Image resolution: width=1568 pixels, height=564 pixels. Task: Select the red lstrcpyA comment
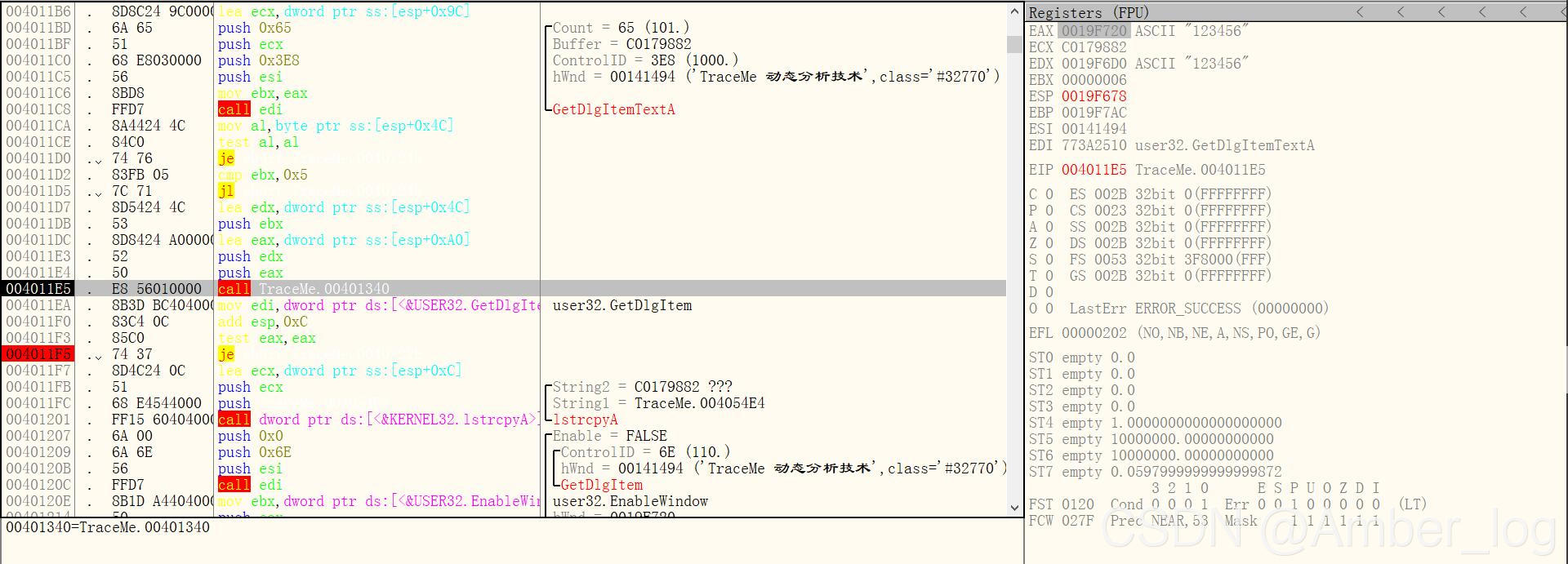coord(585,420)
